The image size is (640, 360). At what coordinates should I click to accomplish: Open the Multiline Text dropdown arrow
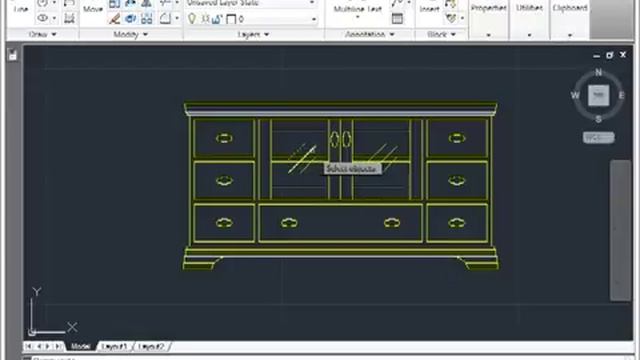(x=358, y=18)
